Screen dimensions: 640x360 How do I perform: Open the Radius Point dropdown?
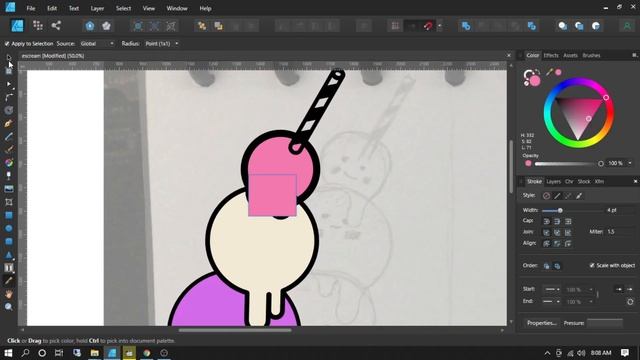(x=162, y=44)
